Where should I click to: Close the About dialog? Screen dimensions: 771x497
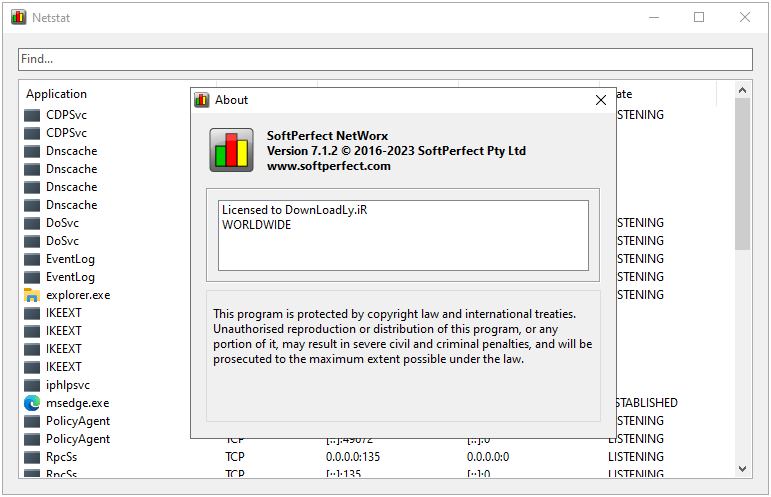600,100
